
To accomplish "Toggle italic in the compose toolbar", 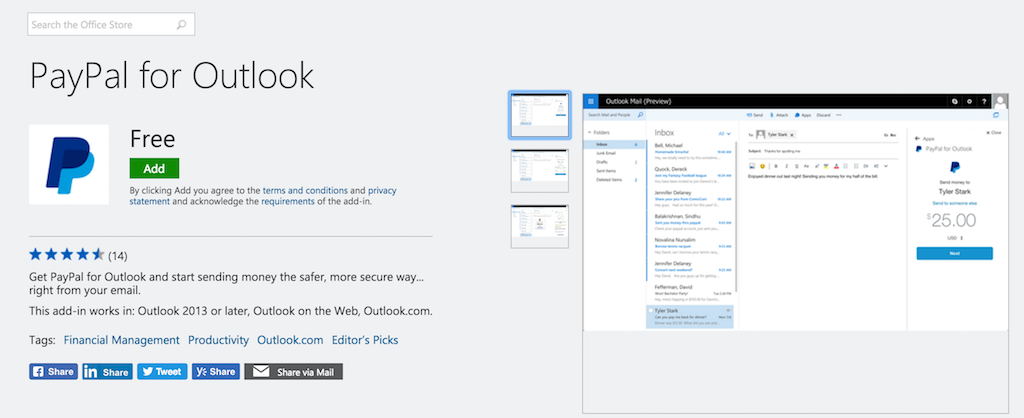I will coord(787,166).
